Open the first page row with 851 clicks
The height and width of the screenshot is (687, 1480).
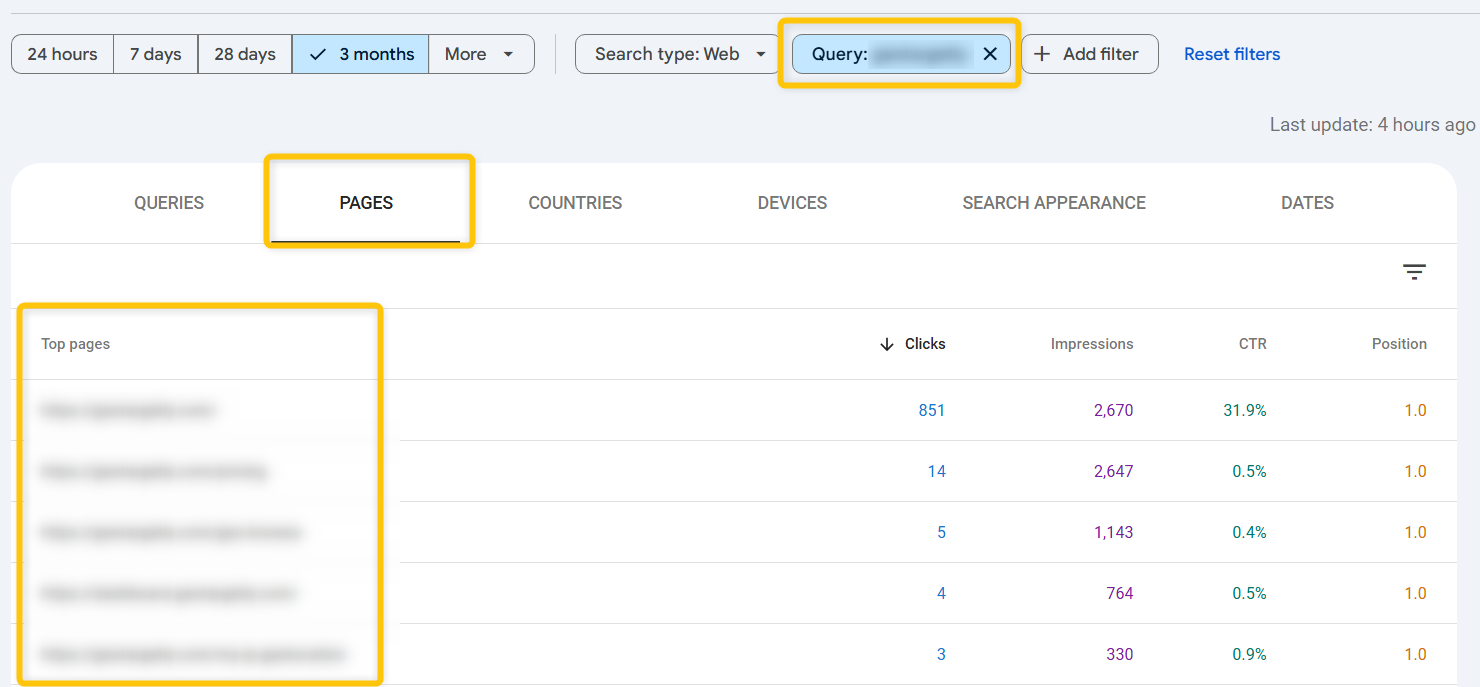point(734,410)
